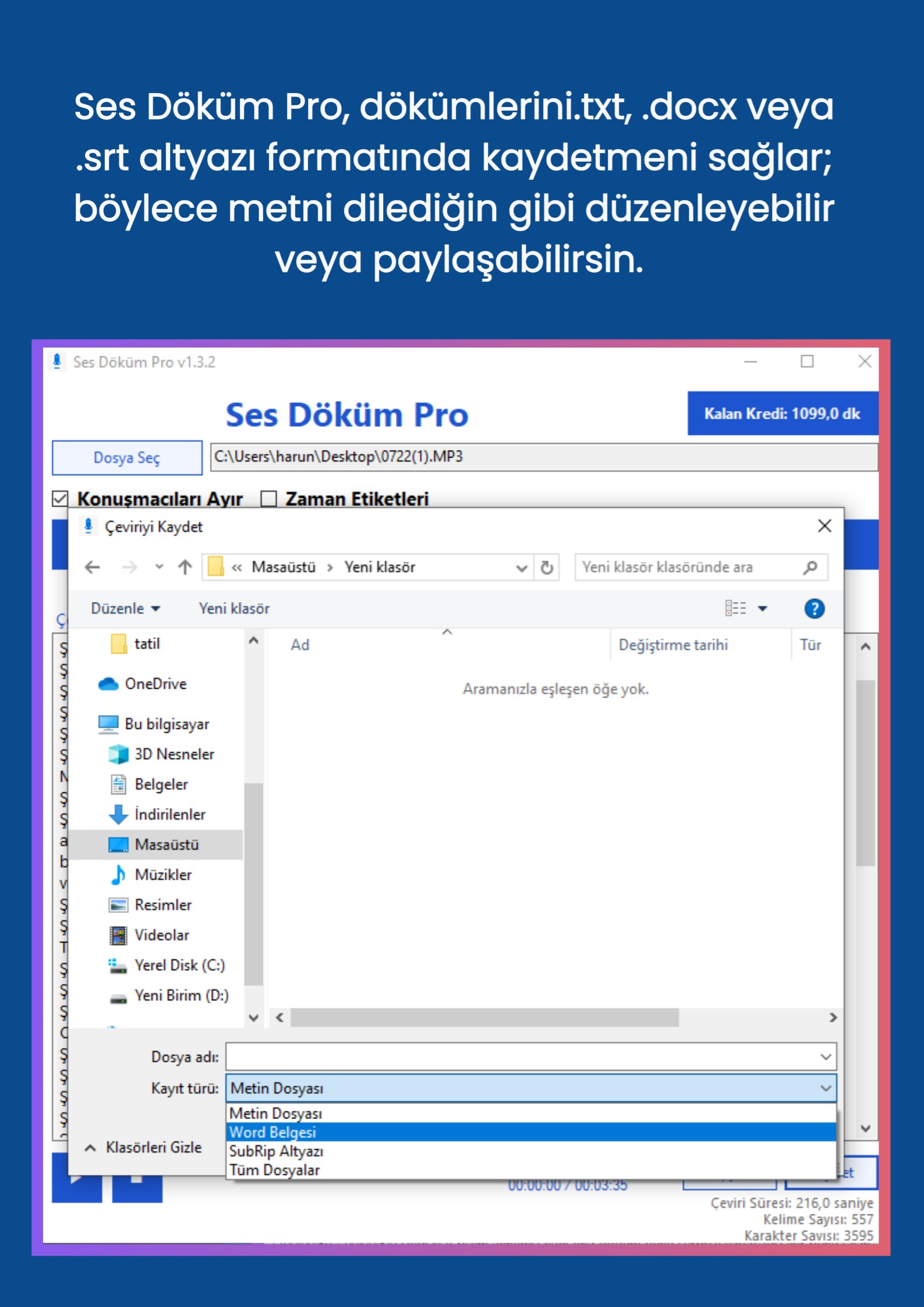Click Masaüstü in the address breadcrumb
The image size is (924, 1307).
[284, 567]
